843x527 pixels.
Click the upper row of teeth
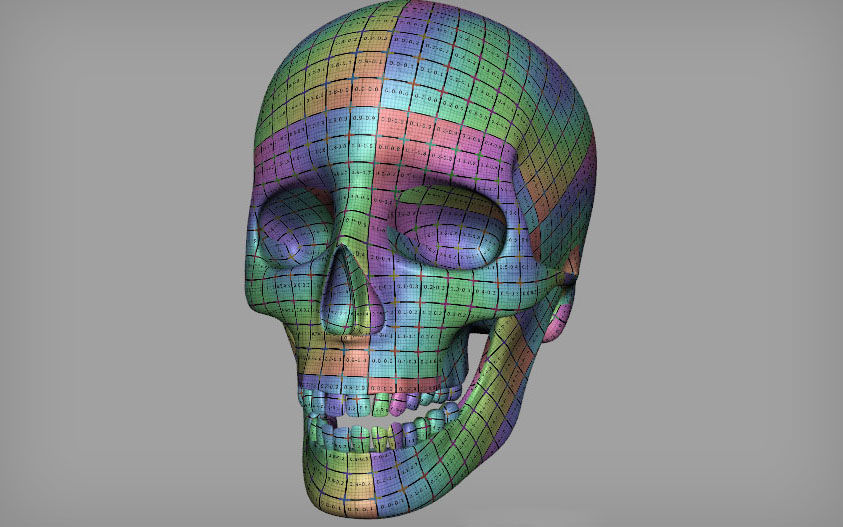click(379, 402)
